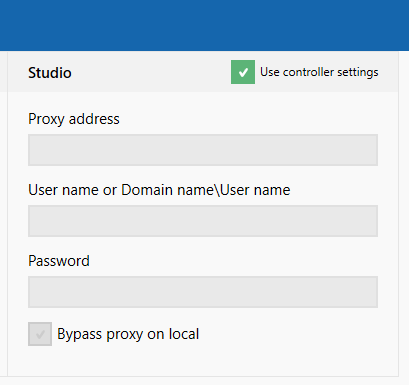Select the Studio section heading
The height and width of the screenshot is (385, 409).
(x=50, y=73)
